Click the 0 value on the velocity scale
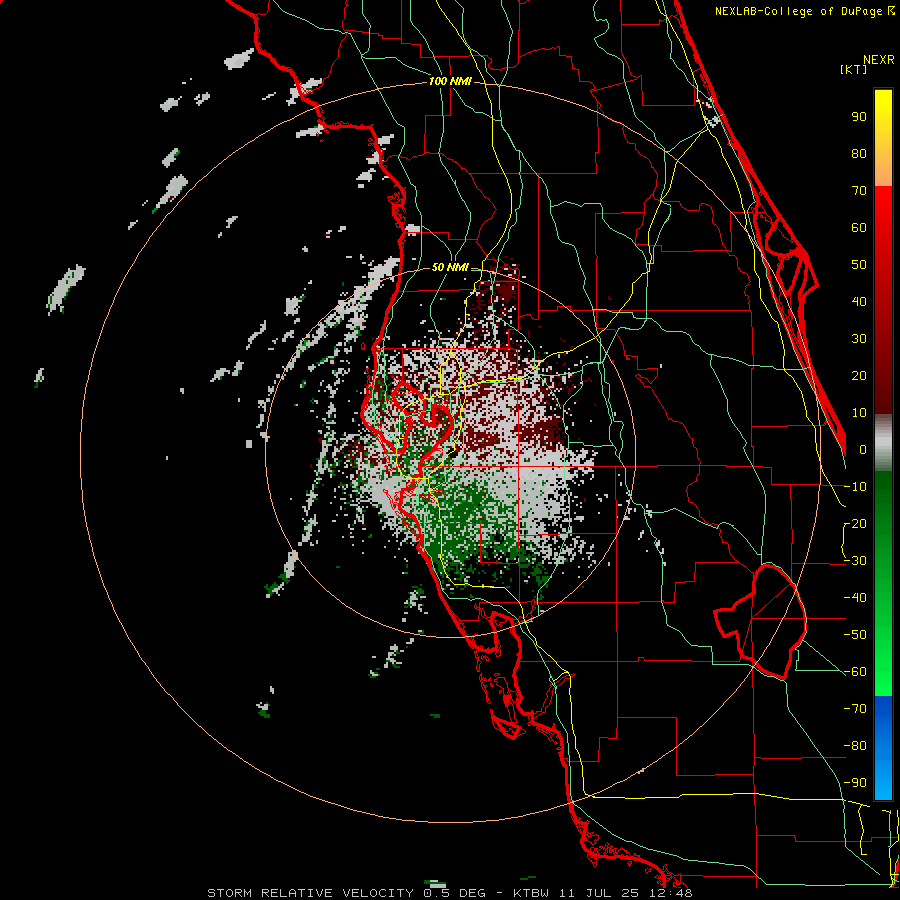 [863, 450]
